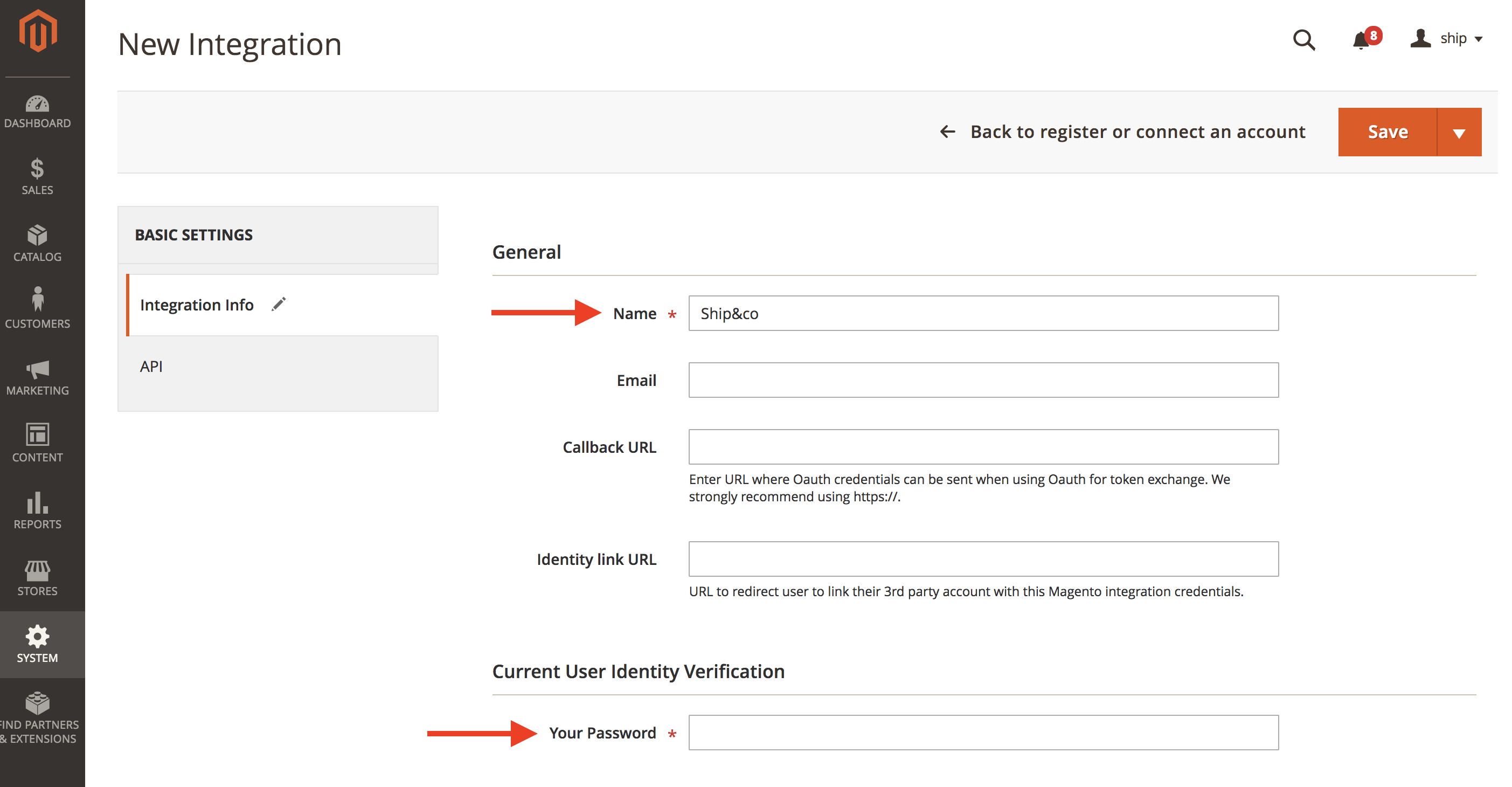The image size is (1512, 787).
Task: Expand the ship user account dropdown
Action: [1447, 38]
